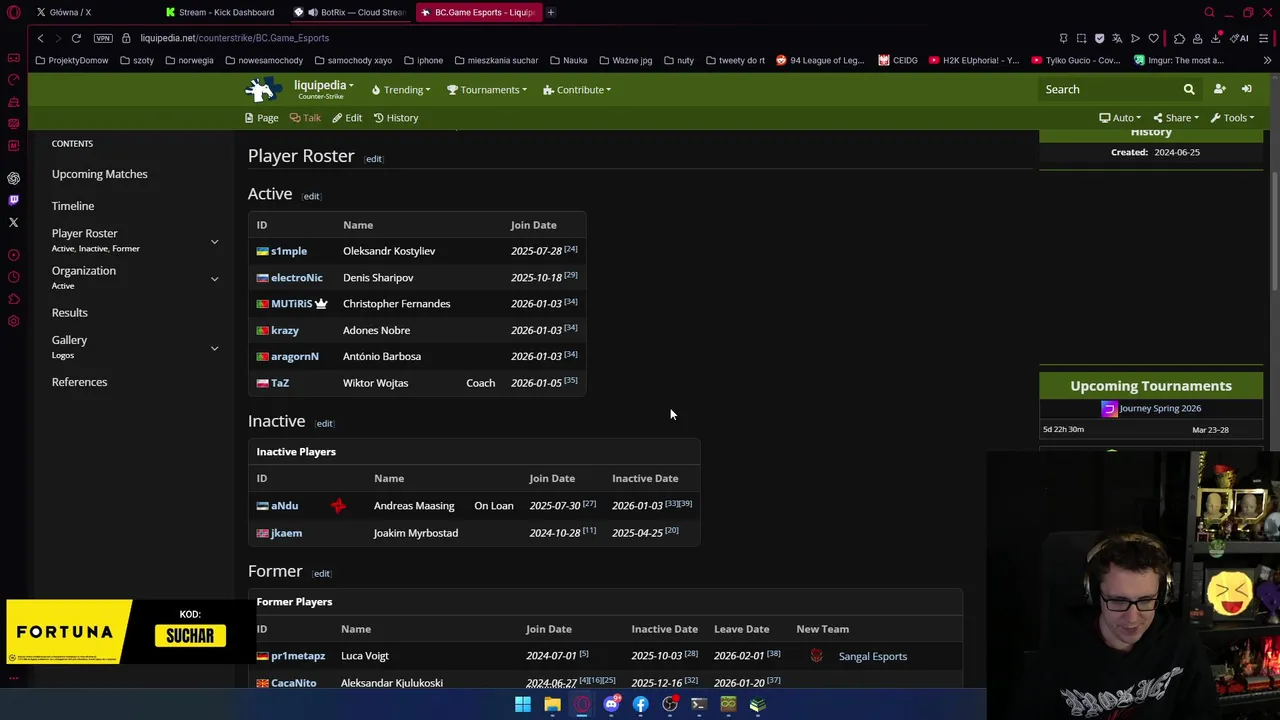Click the log in icon on Liquipedia
This screenshot has height=720, width=1280.
click(1246, 90)
